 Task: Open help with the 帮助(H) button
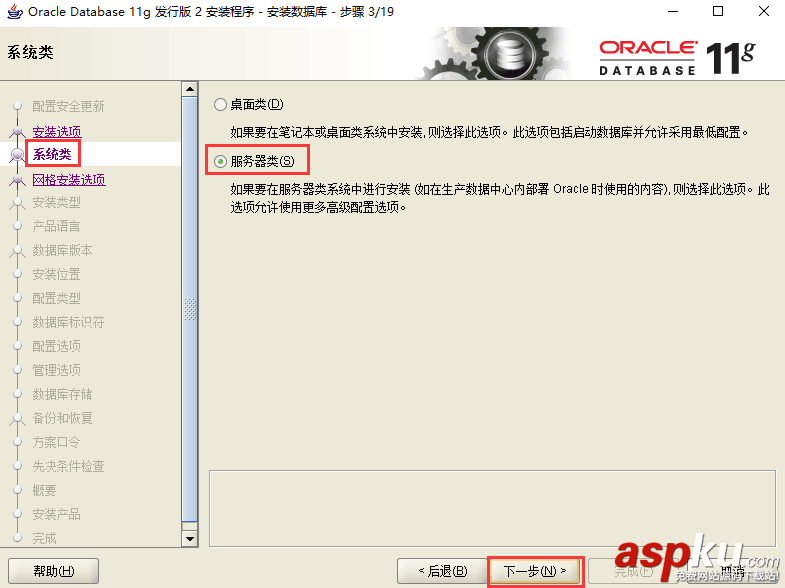pyautogui.click(x=54, y=571)
